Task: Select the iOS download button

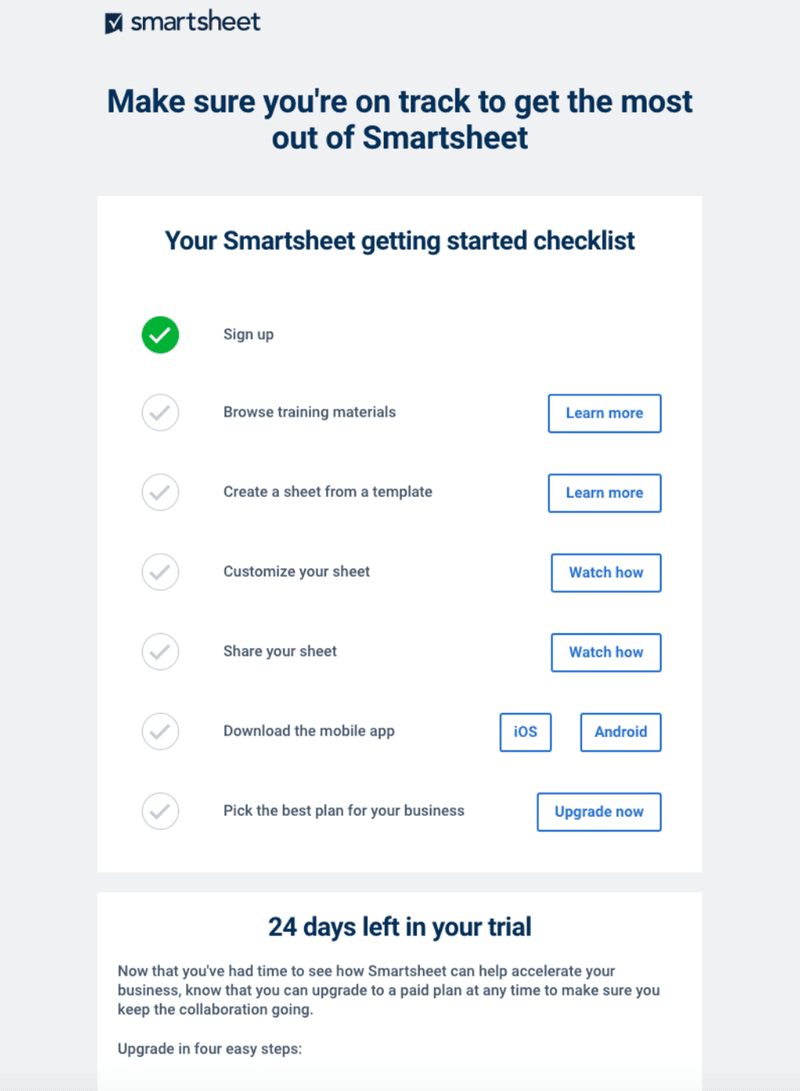Action: point(525,732)
